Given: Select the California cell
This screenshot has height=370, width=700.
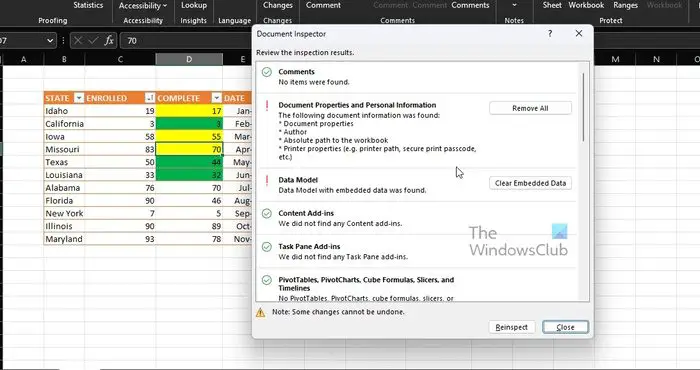Looking at the screenshot, I should 64,124.
